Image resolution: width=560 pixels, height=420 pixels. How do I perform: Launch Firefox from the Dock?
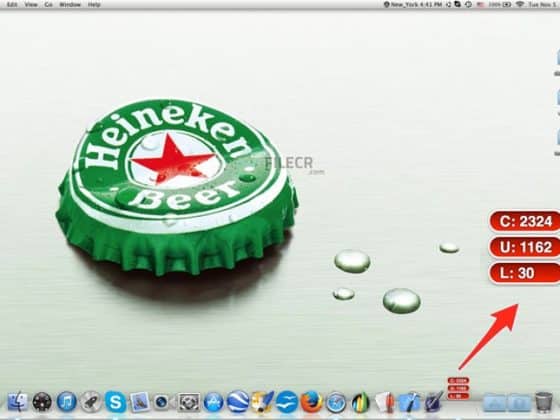click(x=311, y=402)
